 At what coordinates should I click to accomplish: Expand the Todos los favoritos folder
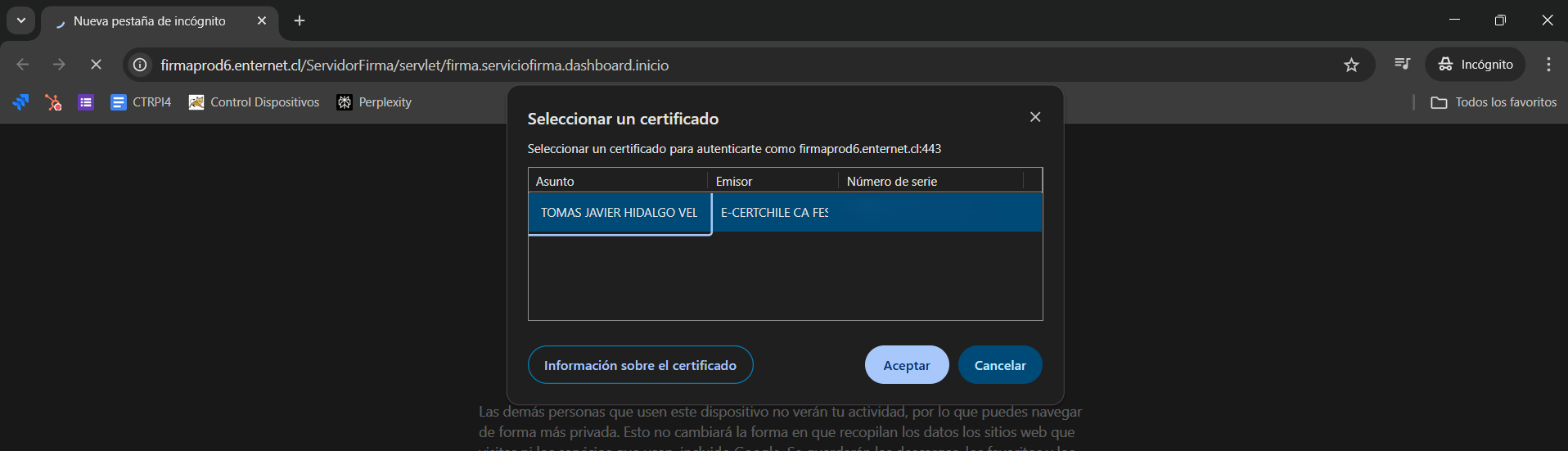tap(1494, 102)
